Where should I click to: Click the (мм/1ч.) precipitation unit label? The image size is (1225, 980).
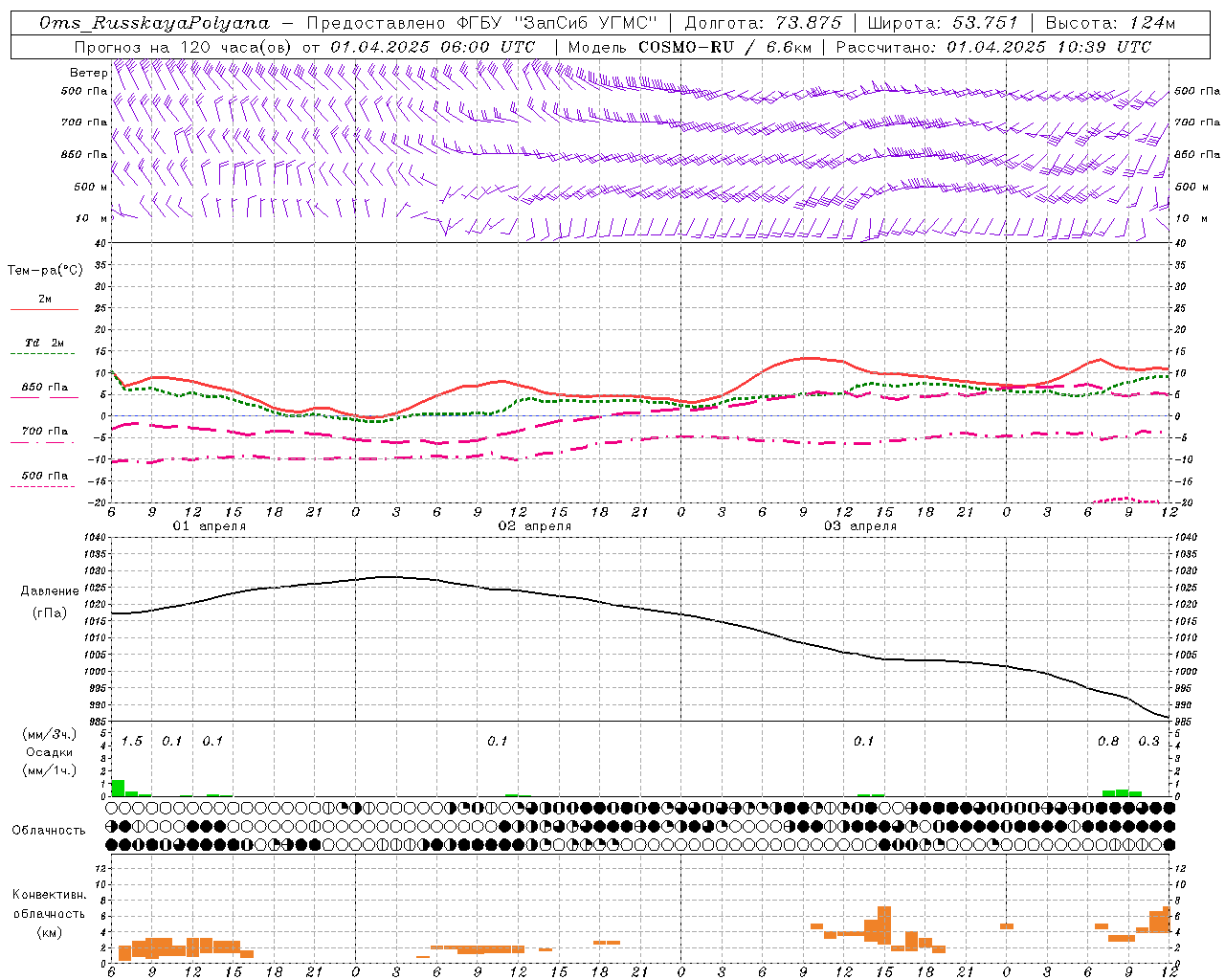(50, 769)
